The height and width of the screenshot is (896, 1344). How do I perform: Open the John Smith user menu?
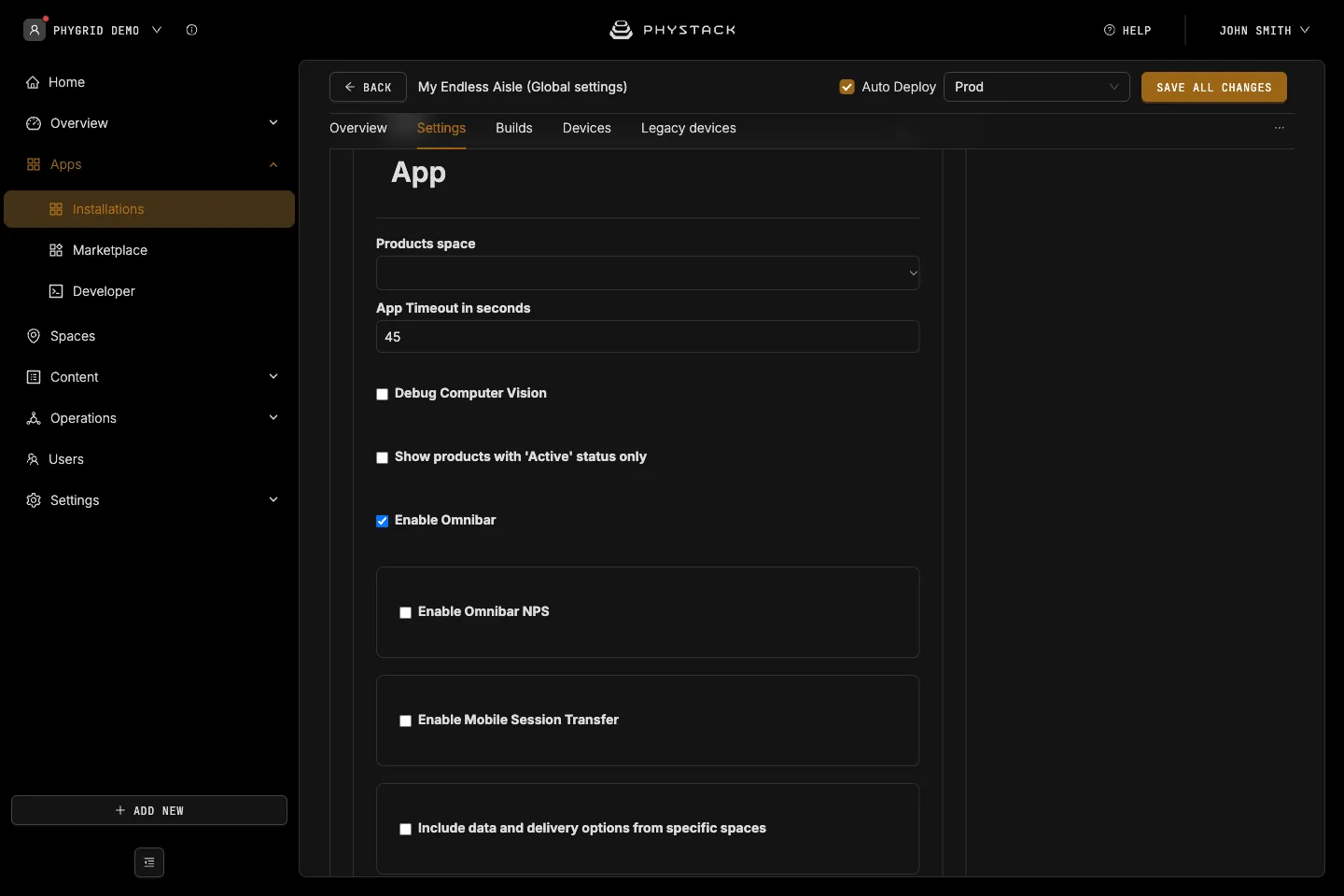[x=1264, y=30]
